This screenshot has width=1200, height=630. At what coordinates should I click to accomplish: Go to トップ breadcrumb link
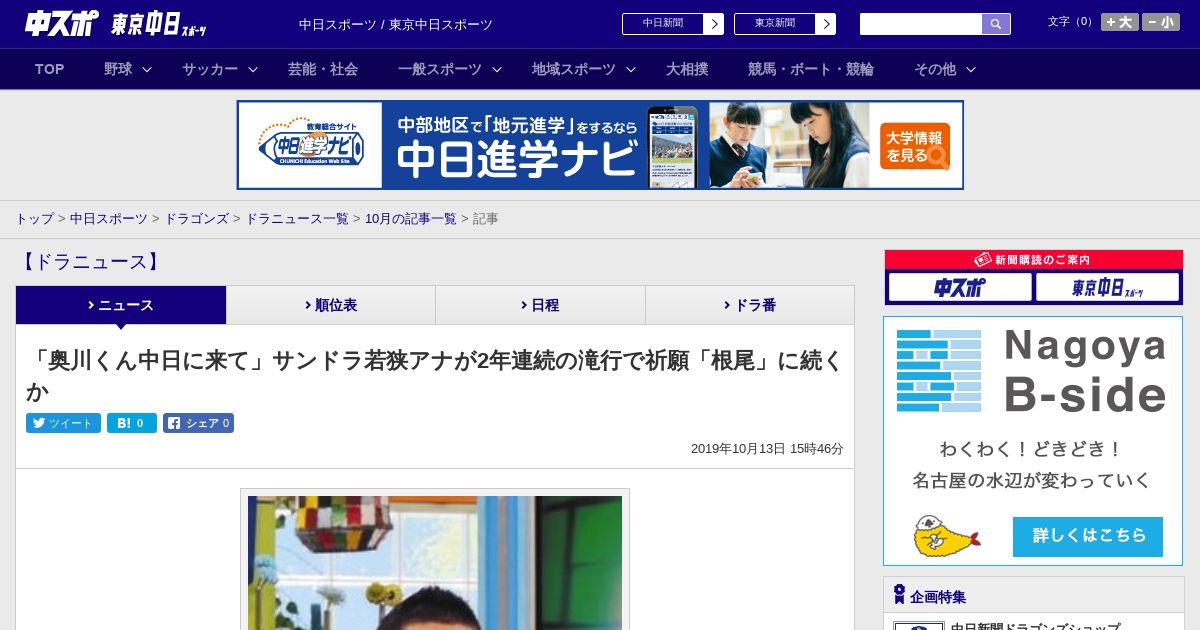pos(35,218)
